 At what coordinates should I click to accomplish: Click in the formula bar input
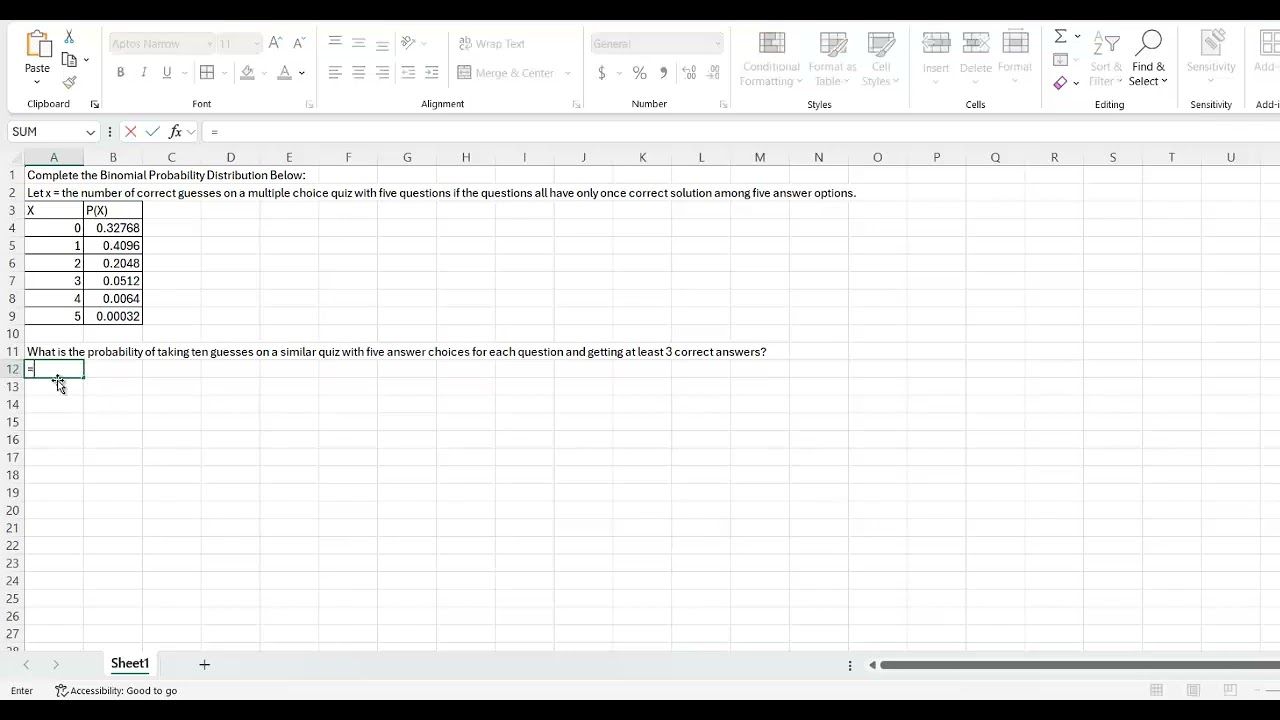(740, 132)
